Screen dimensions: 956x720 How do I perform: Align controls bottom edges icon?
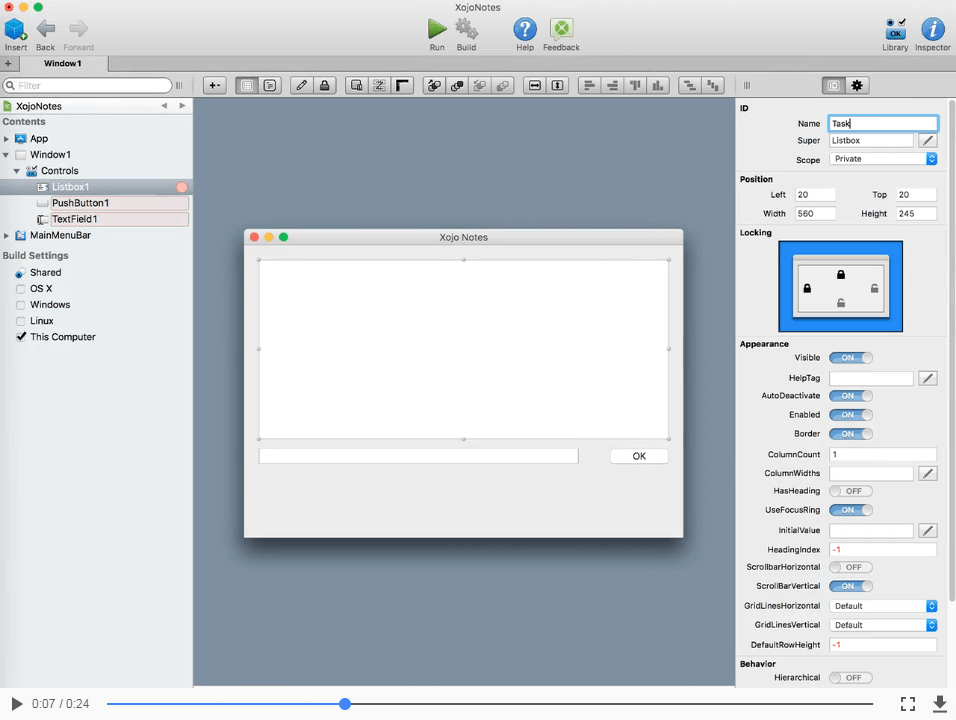[658, 85]
